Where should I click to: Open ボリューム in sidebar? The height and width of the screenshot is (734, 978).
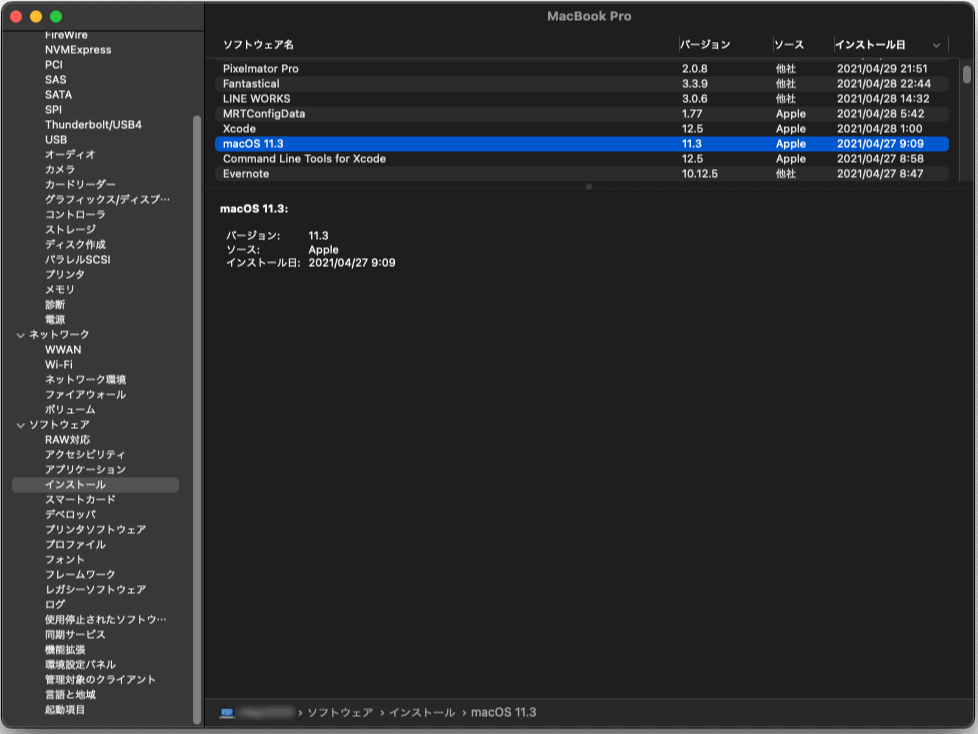(70, 410)
